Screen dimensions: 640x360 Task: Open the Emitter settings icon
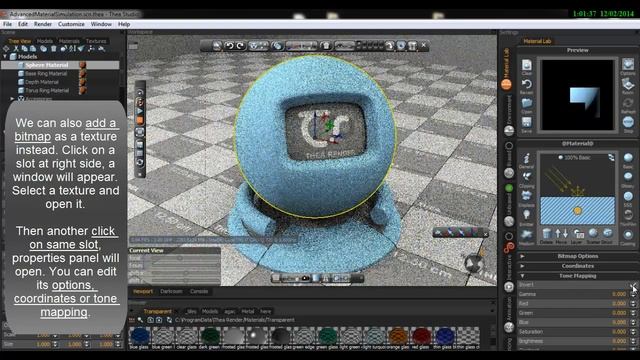click(x=527, y=215)
